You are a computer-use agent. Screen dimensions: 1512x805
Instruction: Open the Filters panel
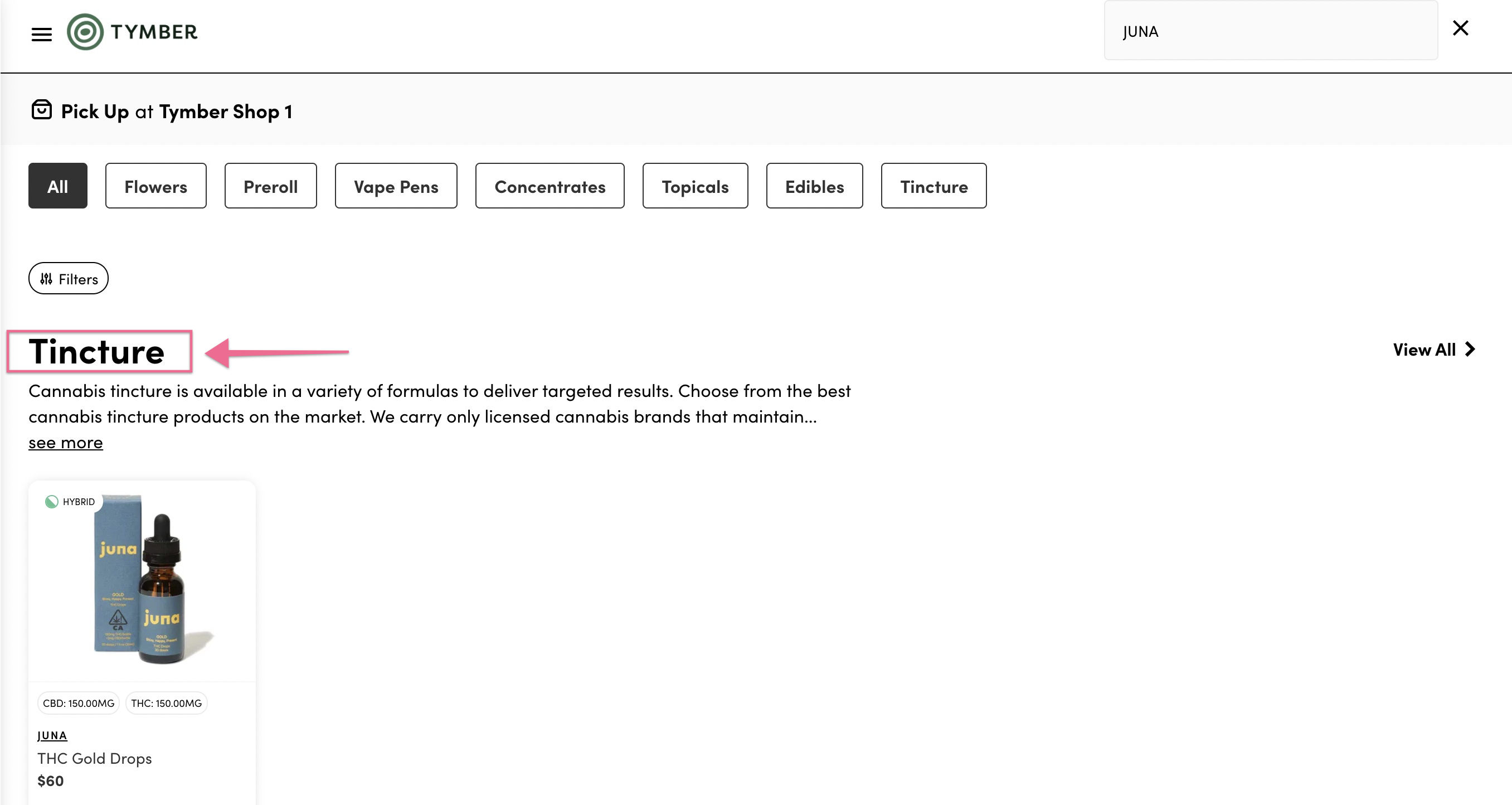point(68,279)
